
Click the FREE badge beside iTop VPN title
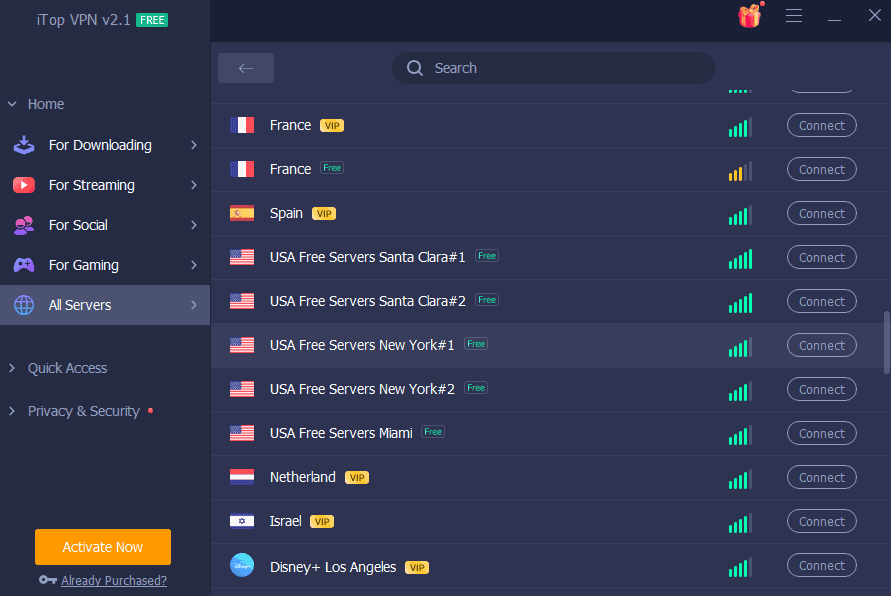point(152,20)
